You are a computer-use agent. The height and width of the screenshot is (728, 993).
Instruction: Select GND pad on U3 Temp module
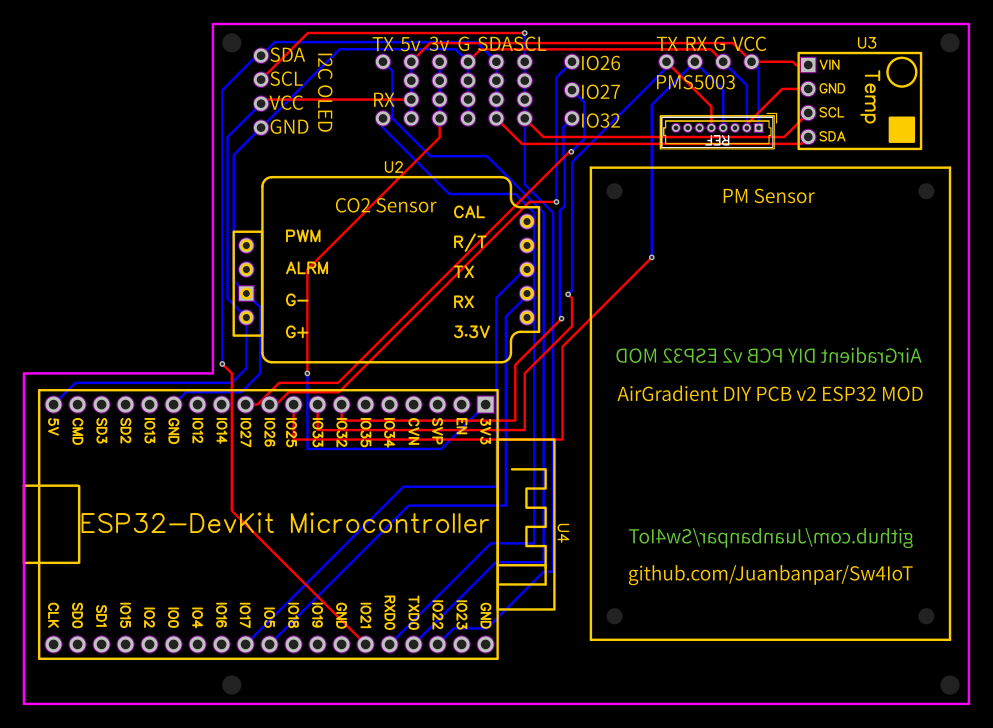click(x=808, y=89)
